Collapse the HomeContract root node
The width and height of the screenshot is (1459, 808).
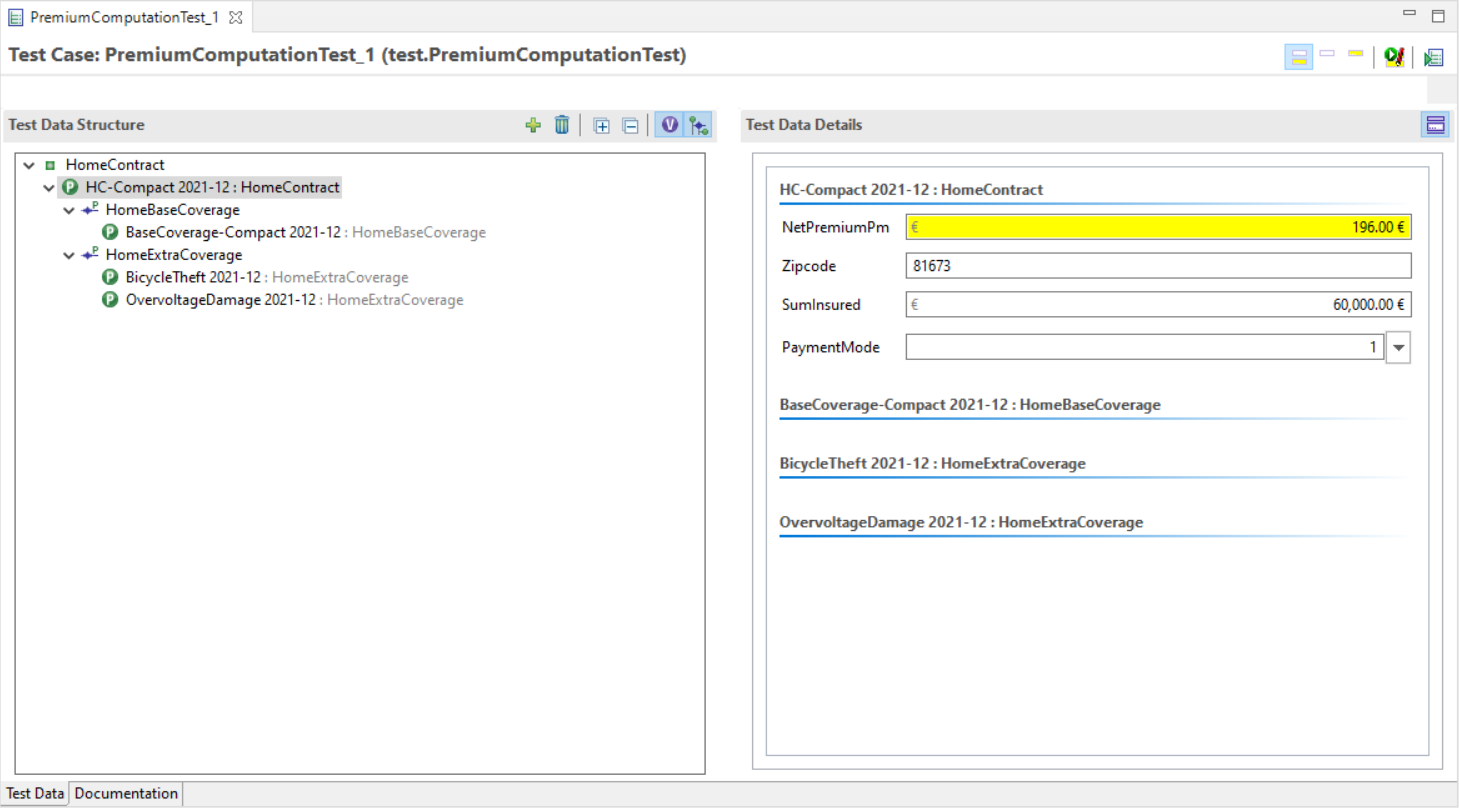coord(27,164)
